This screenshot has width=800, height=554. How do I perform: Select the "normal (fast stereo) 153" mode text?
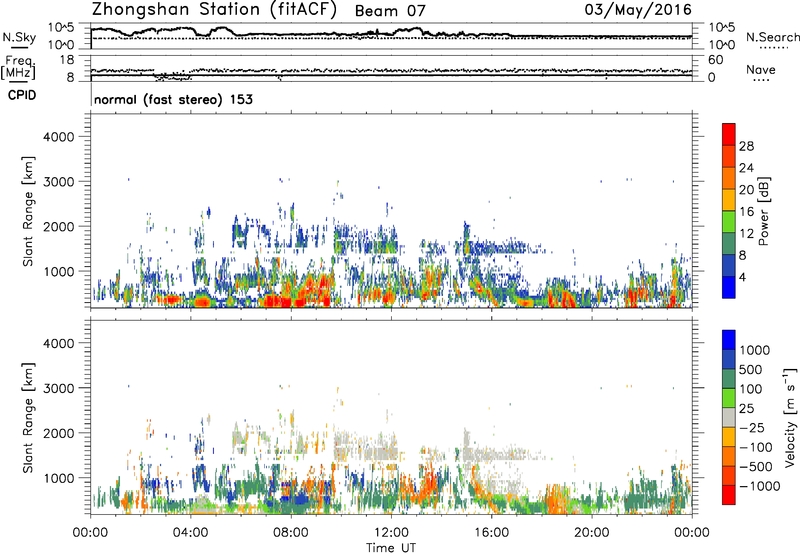tap(173, 99)
